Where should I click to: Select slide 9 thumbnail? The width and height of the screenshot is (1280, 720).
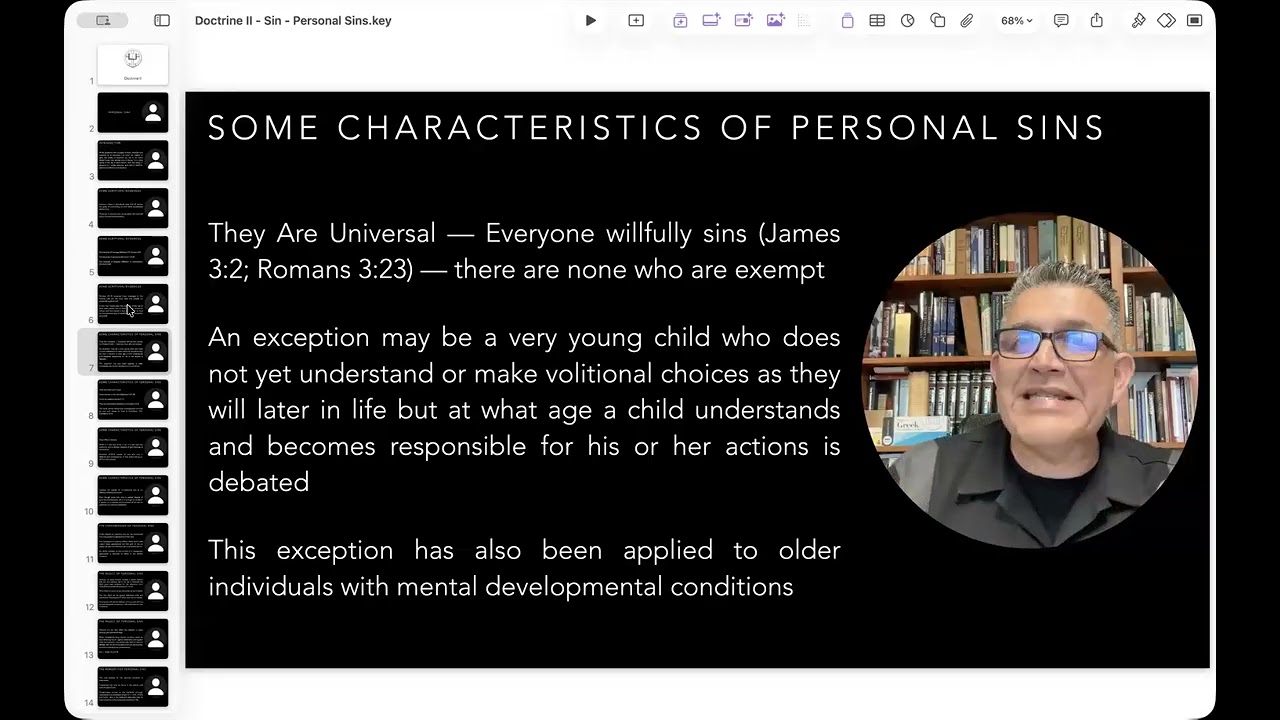[x=133, y=448]
